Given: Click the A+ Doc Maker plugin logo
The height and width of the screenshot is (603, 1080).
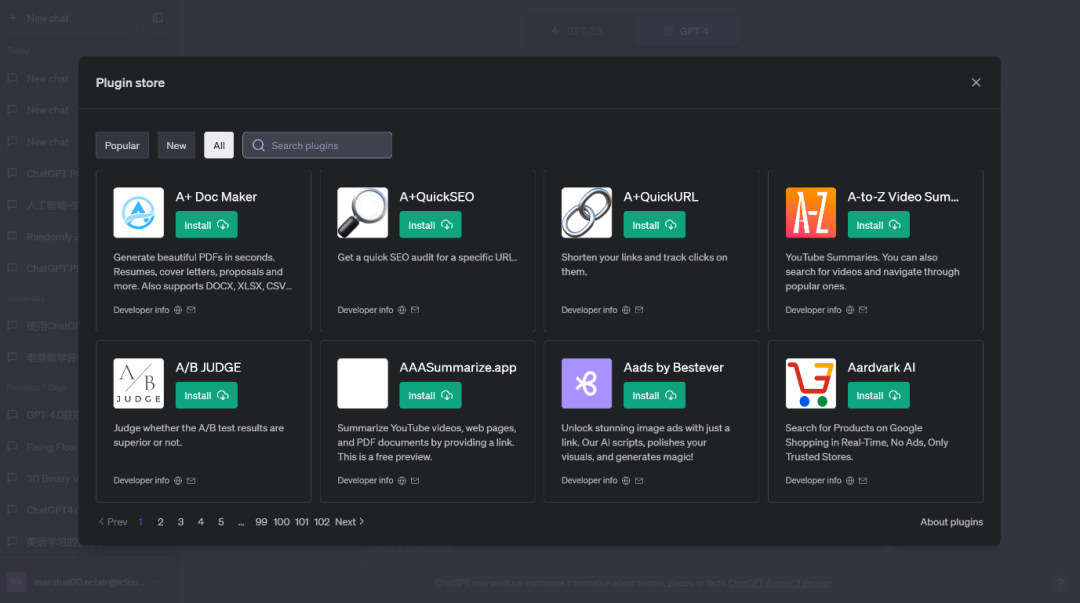Looking at the screenshot, I should pyautogui.click(x=138, y=212).
